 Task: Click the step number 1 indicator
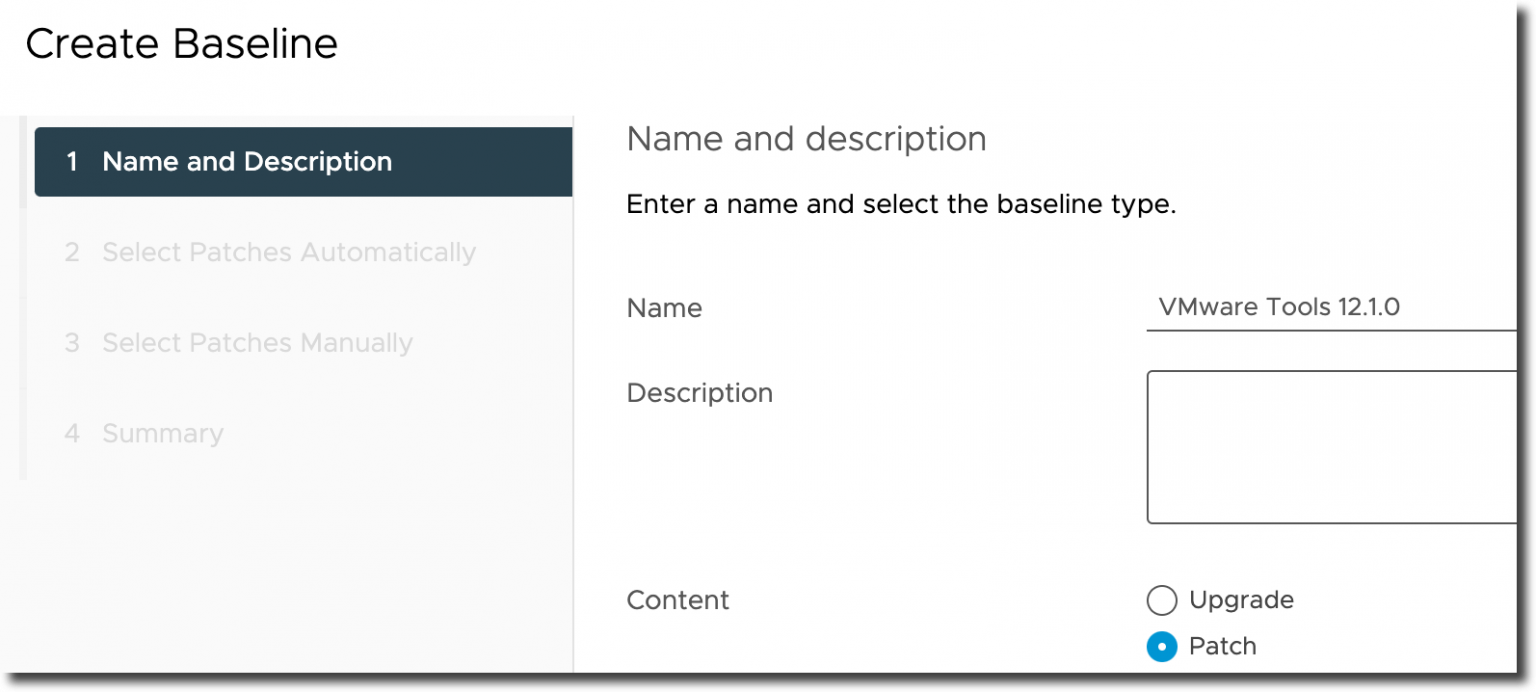[x=72, y=162]
